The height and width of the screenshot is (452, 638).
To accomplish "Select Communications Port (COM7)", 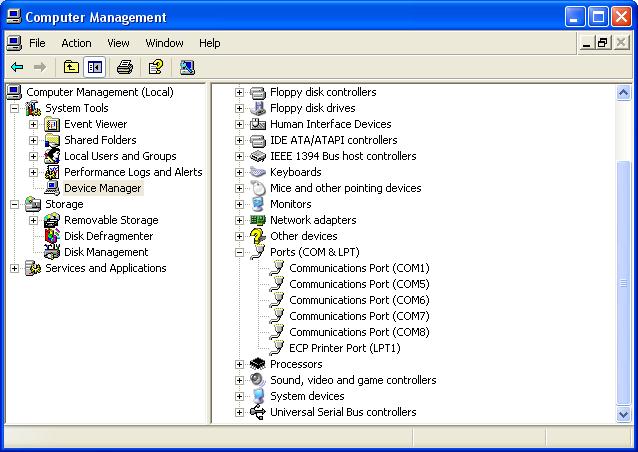I will (x=359, y=316).
